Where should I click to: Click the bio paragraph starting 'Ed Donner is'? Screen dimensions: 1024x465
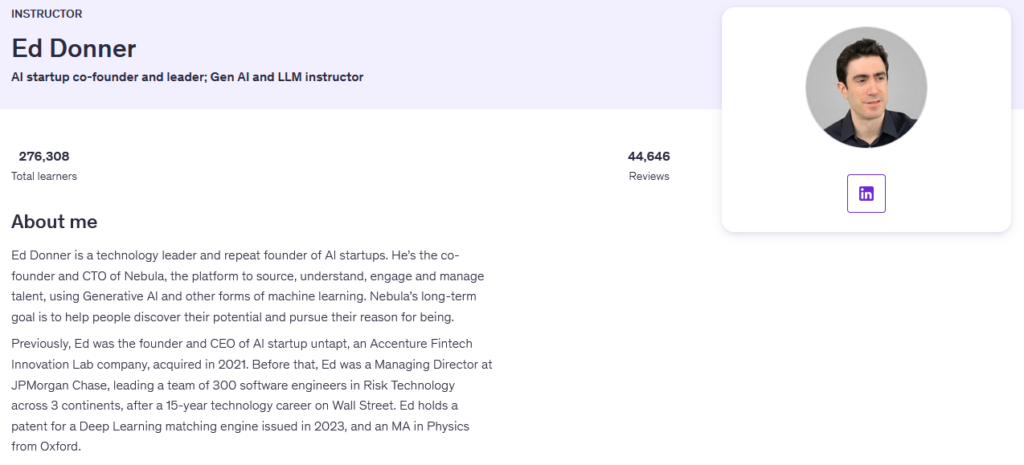coord(248,286)
